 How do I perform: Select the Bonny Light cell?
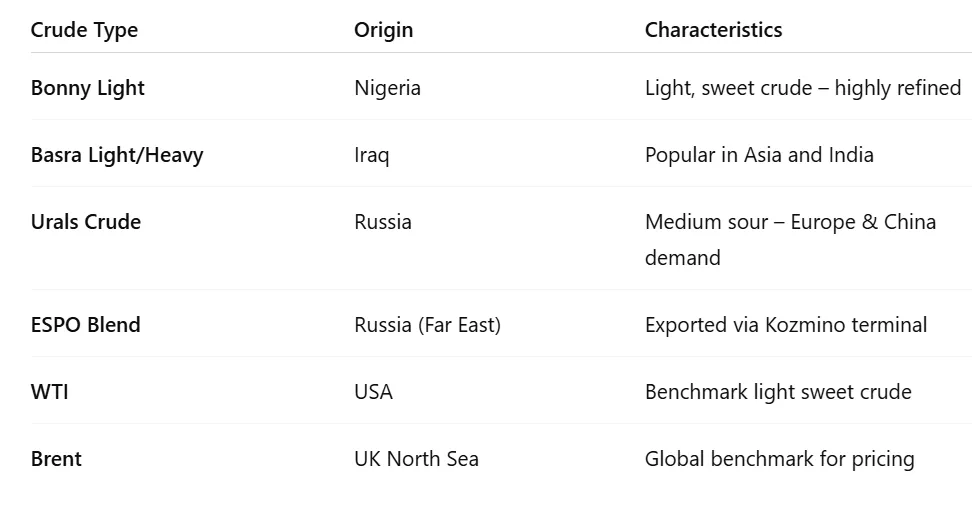click(87, 88)
